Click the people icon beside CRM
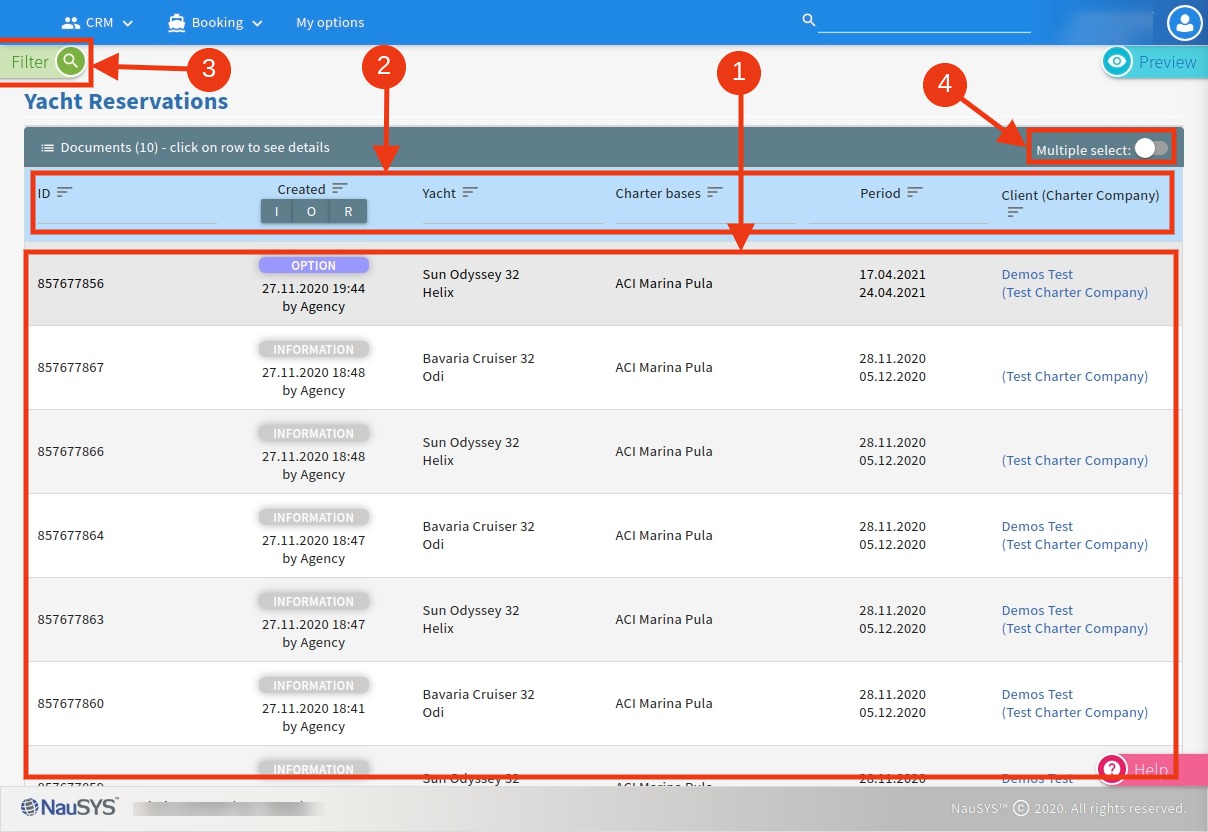Viewport: 1208px width, 832px height. click(71, 22)
